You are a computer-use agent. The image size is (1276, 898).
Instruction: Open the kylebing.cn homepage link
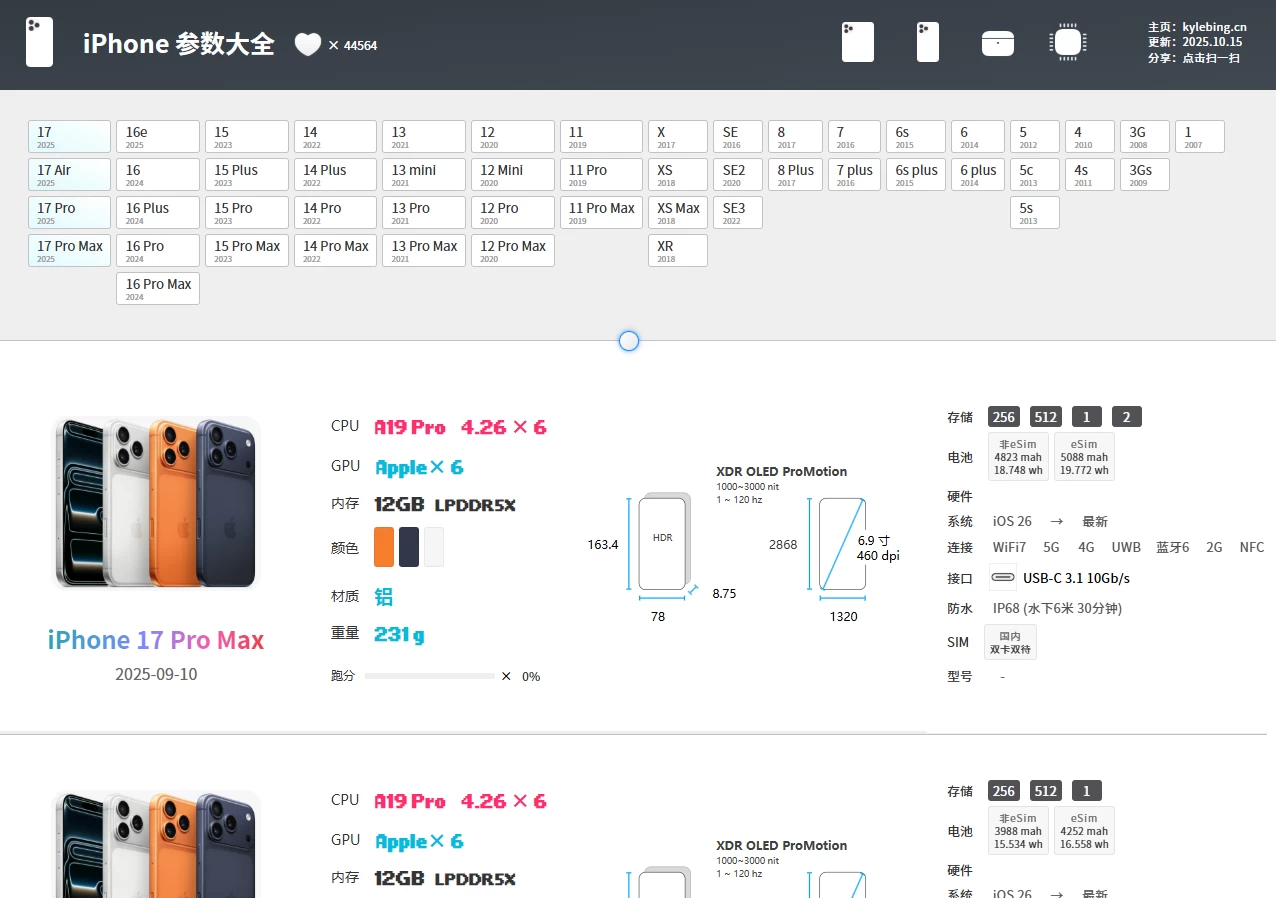tap(1213, 27)
